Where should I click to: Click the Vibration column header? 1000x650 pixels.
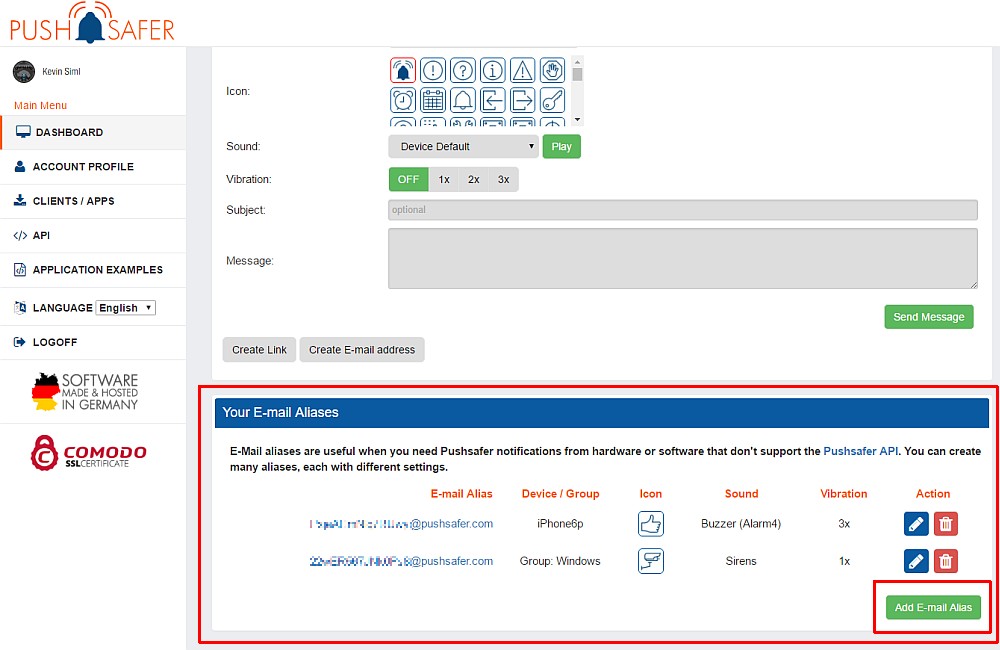tap(843, 494)
